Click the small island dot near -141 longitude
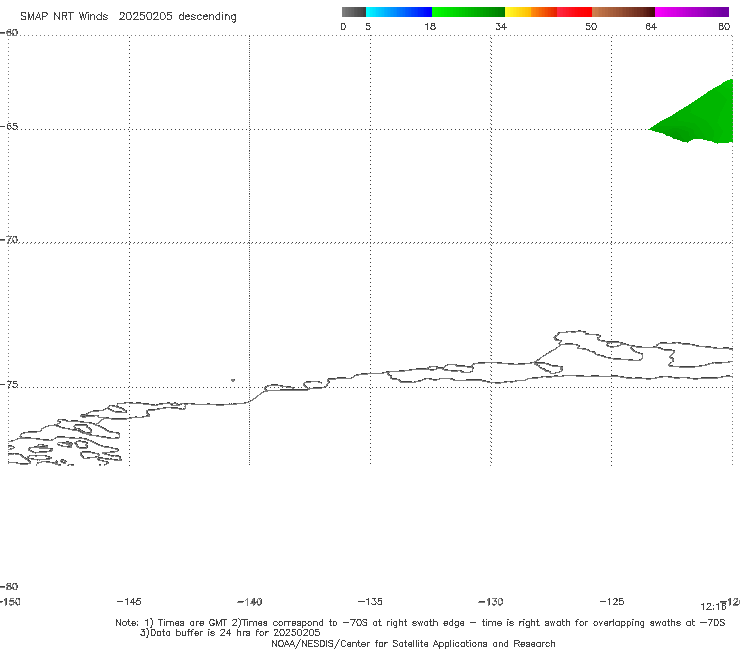This screenshot has width=740, height=650. 233,380
